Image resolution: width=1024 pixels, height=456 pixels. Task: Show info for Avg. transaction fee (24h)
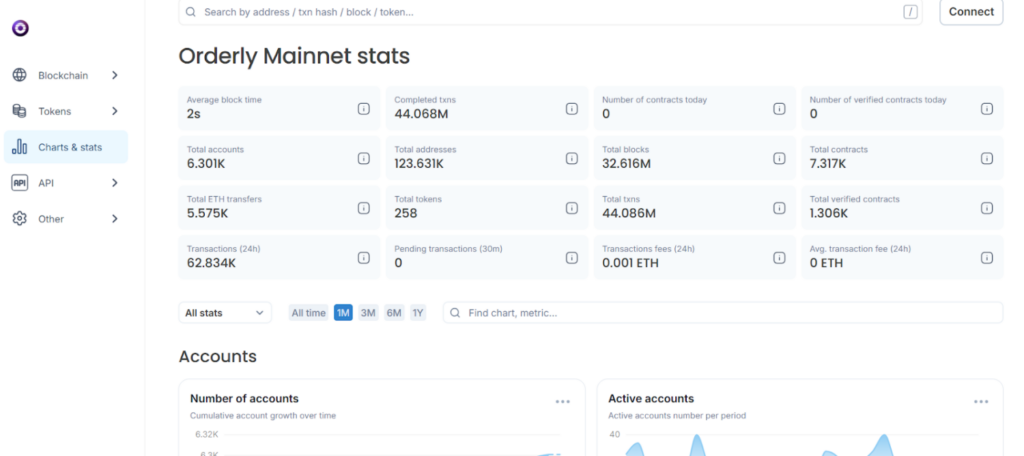coord(987,257)
